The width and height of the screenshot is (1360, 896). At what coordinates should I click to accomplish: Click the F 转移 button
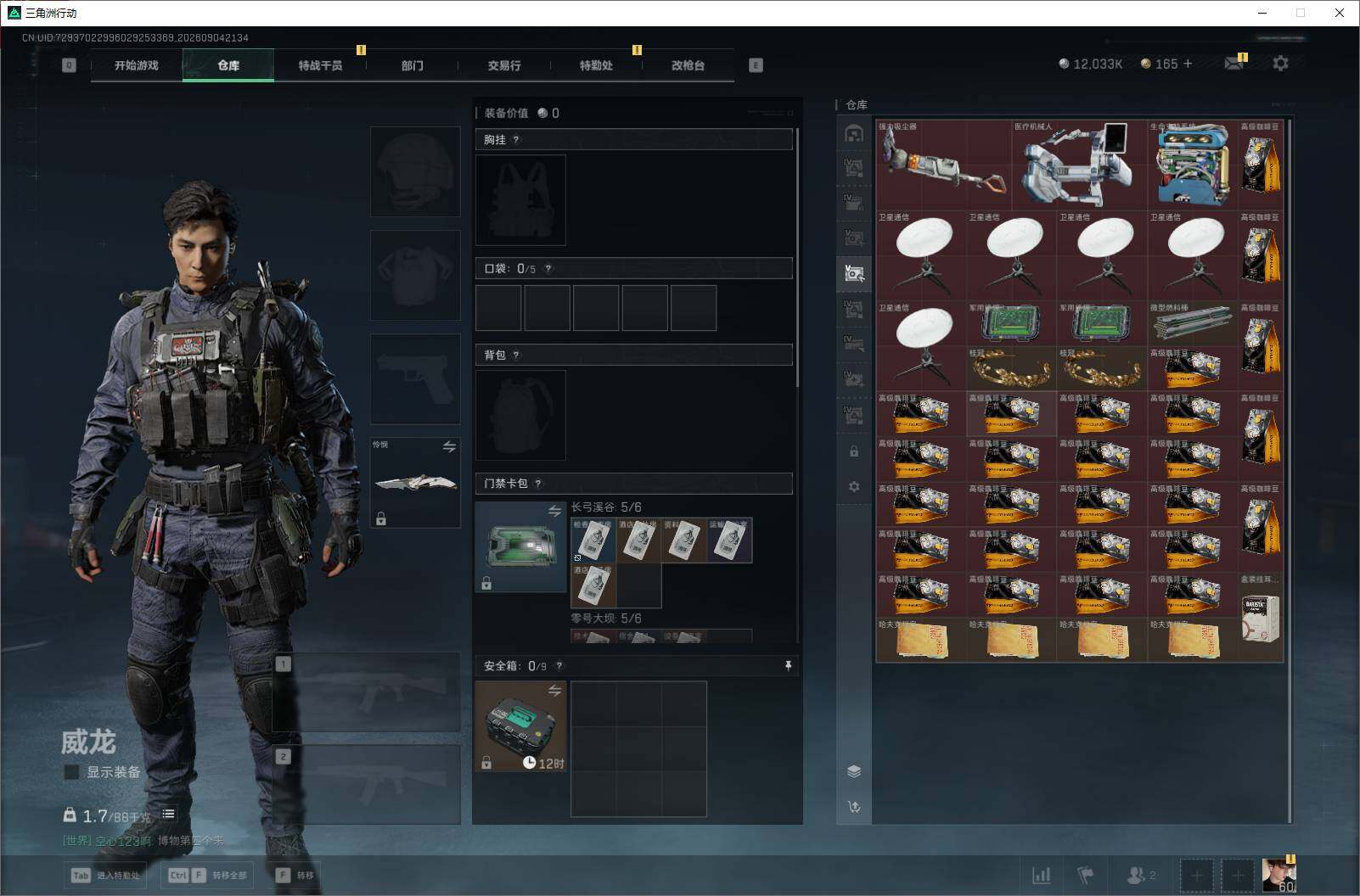[295, 876]
